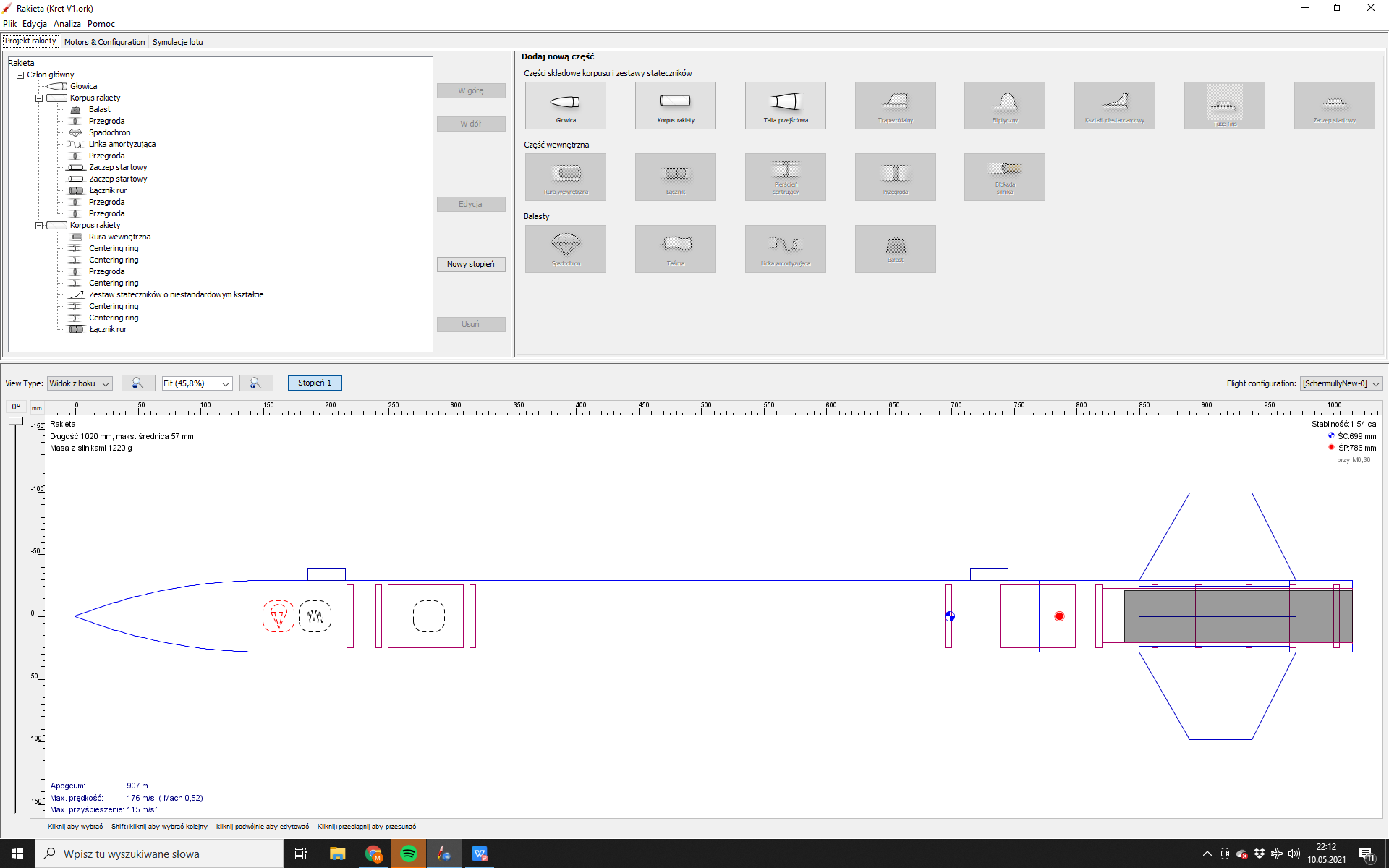Viewport: 1389px width, 868px height.
Task: Click the volume icon in system tray
Action: click(1294, 854)
